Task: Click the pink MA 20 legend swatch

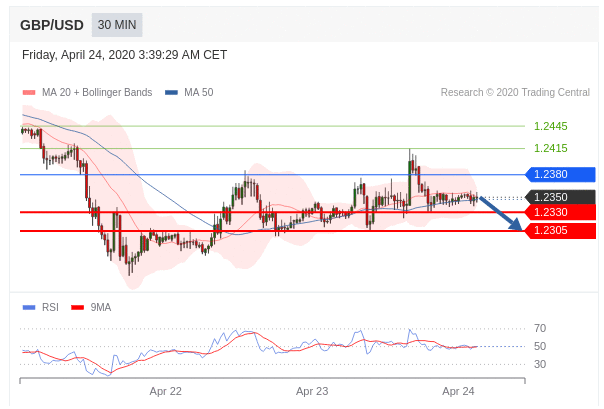Action: (29, 92)
